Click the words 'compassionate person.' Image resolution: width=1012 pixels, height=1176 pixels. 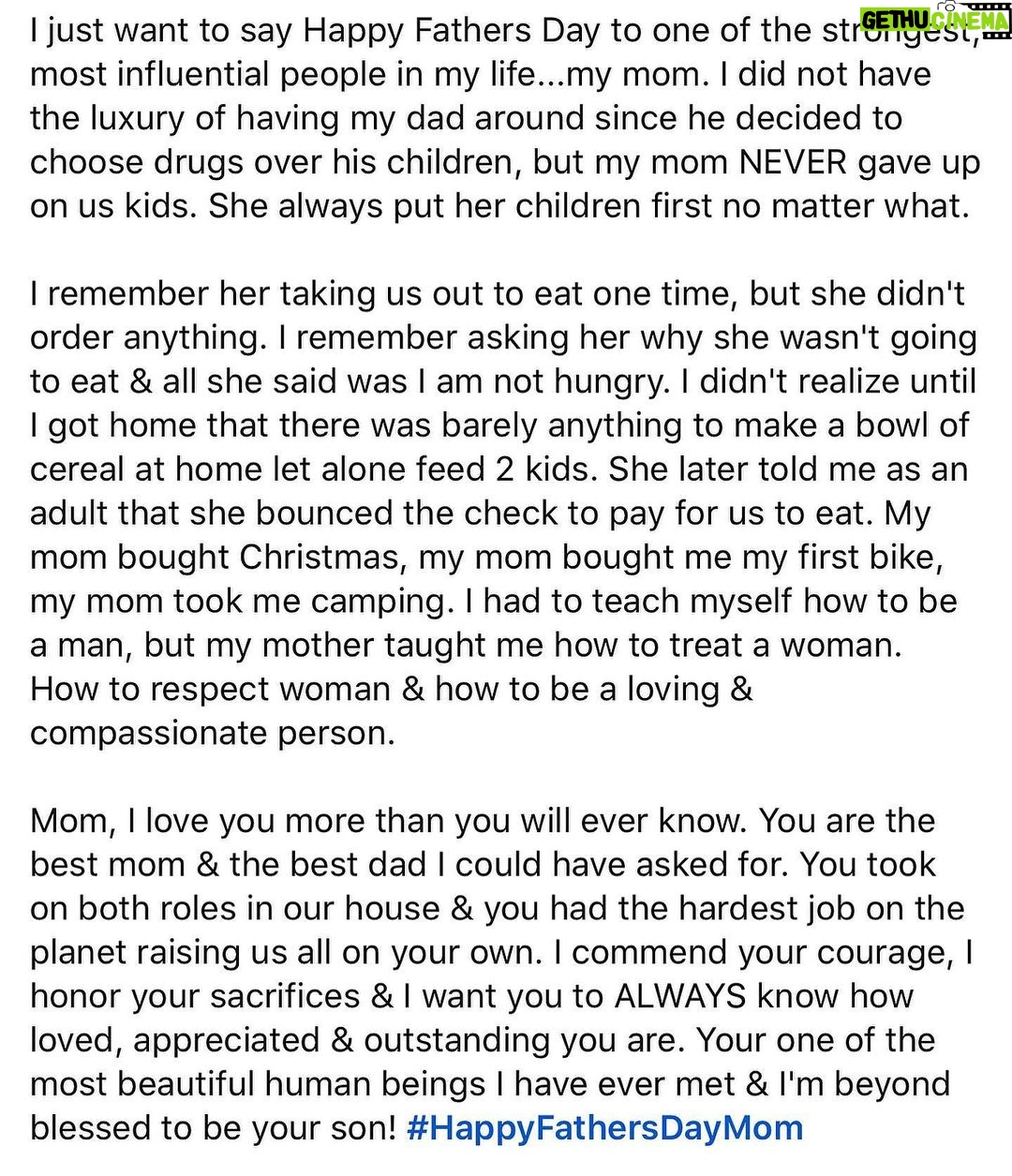click(x=213, y=733)
